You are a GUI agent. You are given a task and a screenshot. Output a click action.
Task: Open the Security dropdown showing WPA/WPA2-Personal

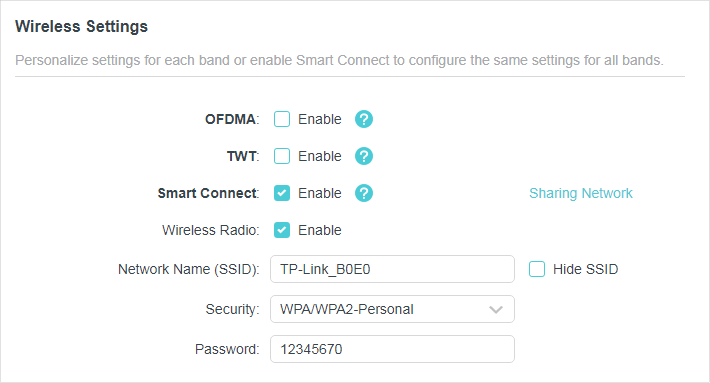click(392, 309)
